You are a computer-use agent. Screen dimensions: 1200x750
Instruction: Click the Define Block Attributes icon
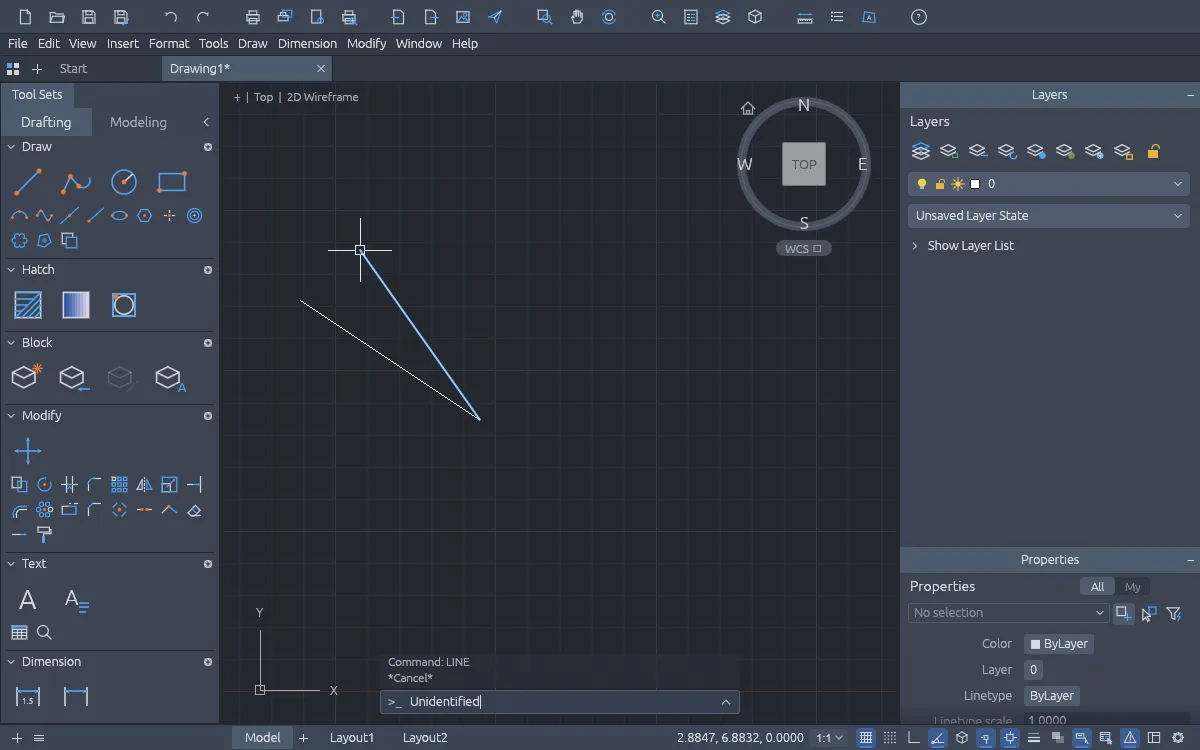pyautogui.click(x=172, y=378)
